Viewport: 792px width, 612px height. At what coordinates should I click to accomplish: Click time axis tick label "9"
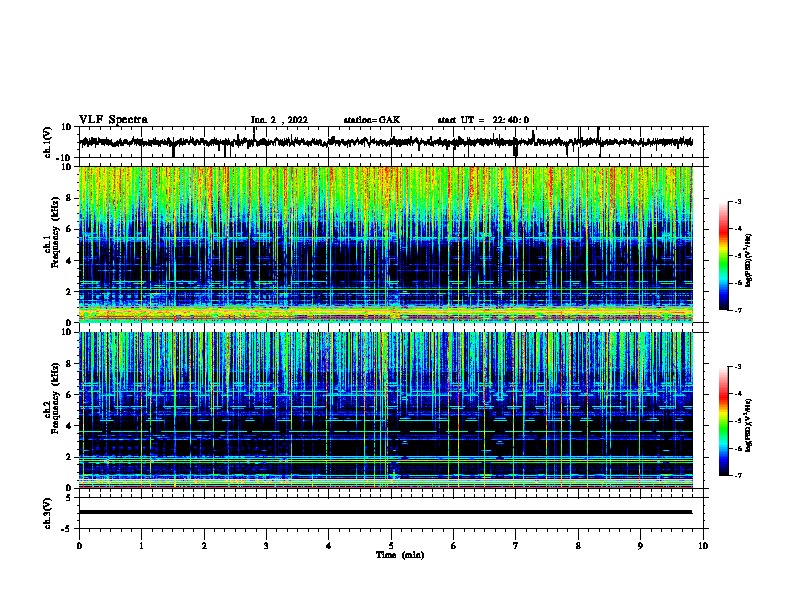[640, 546]
